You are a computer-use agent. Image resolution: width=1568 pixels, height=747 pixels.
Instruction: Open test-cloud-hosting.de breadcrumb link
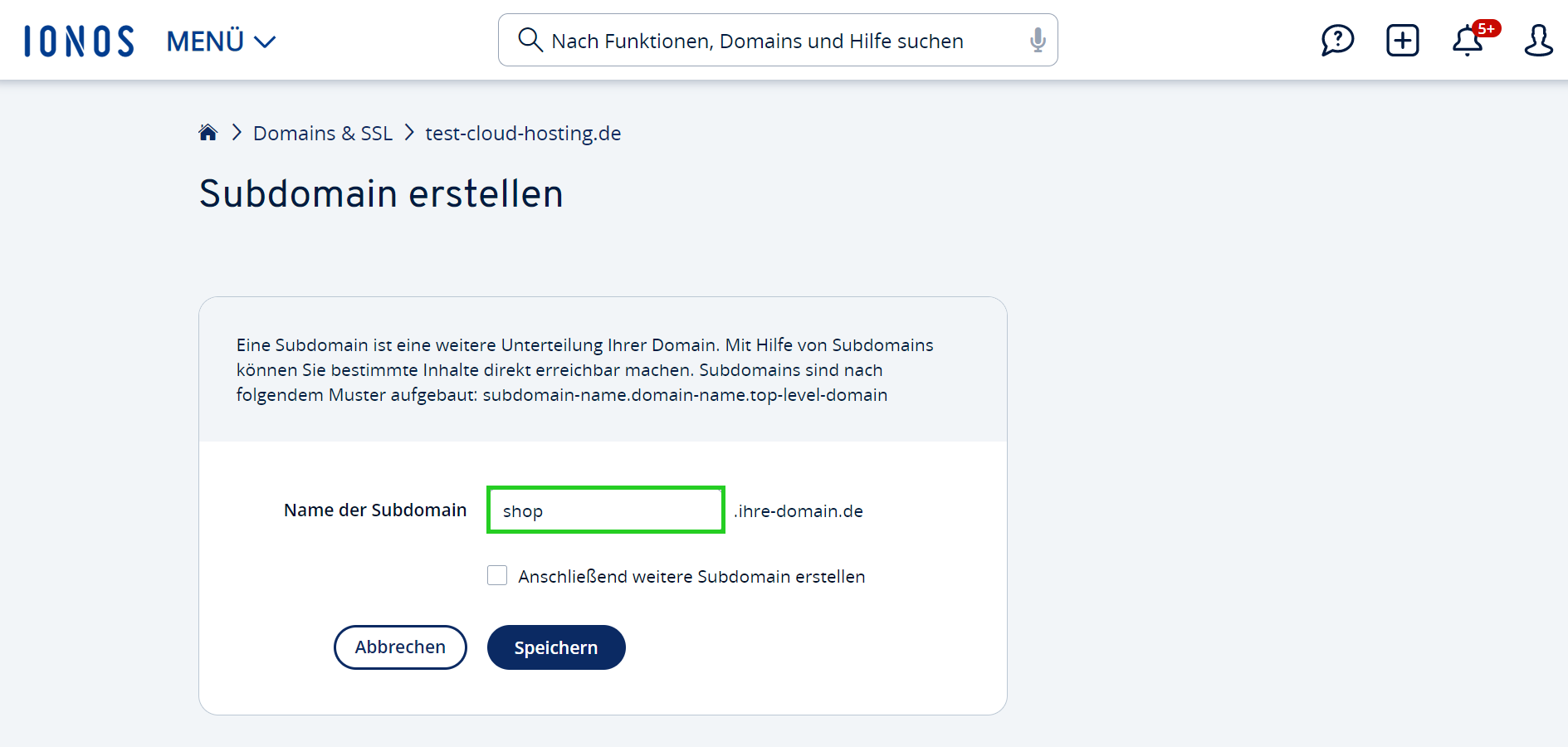tap(523, 133)
